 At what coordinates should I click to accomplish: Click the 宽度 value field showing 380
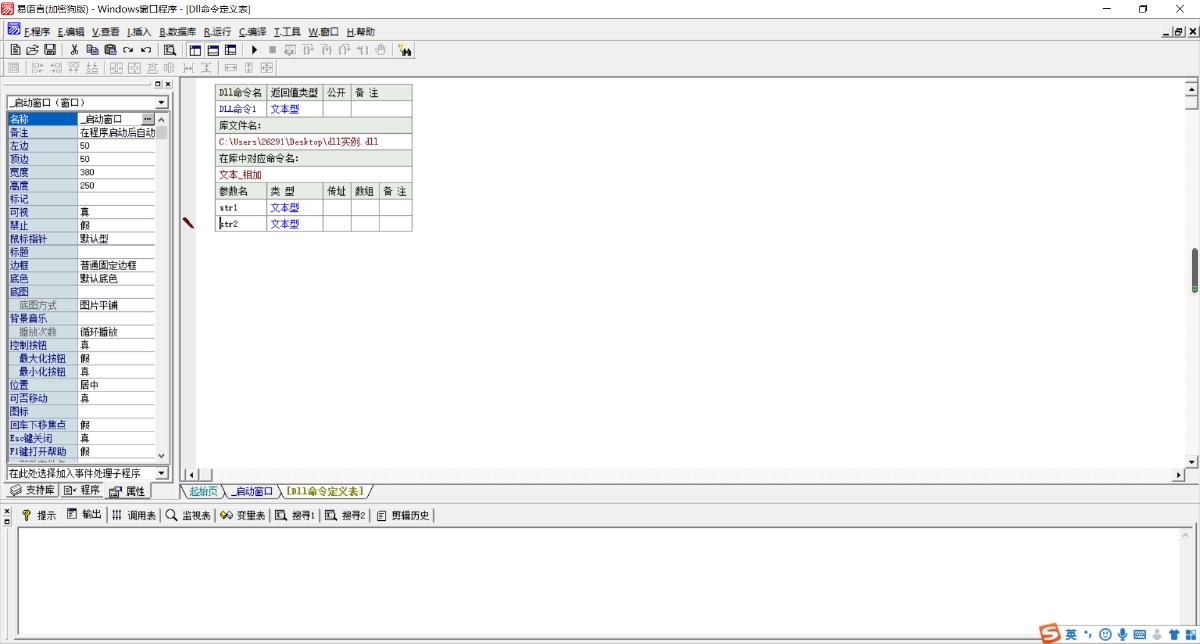116,172
